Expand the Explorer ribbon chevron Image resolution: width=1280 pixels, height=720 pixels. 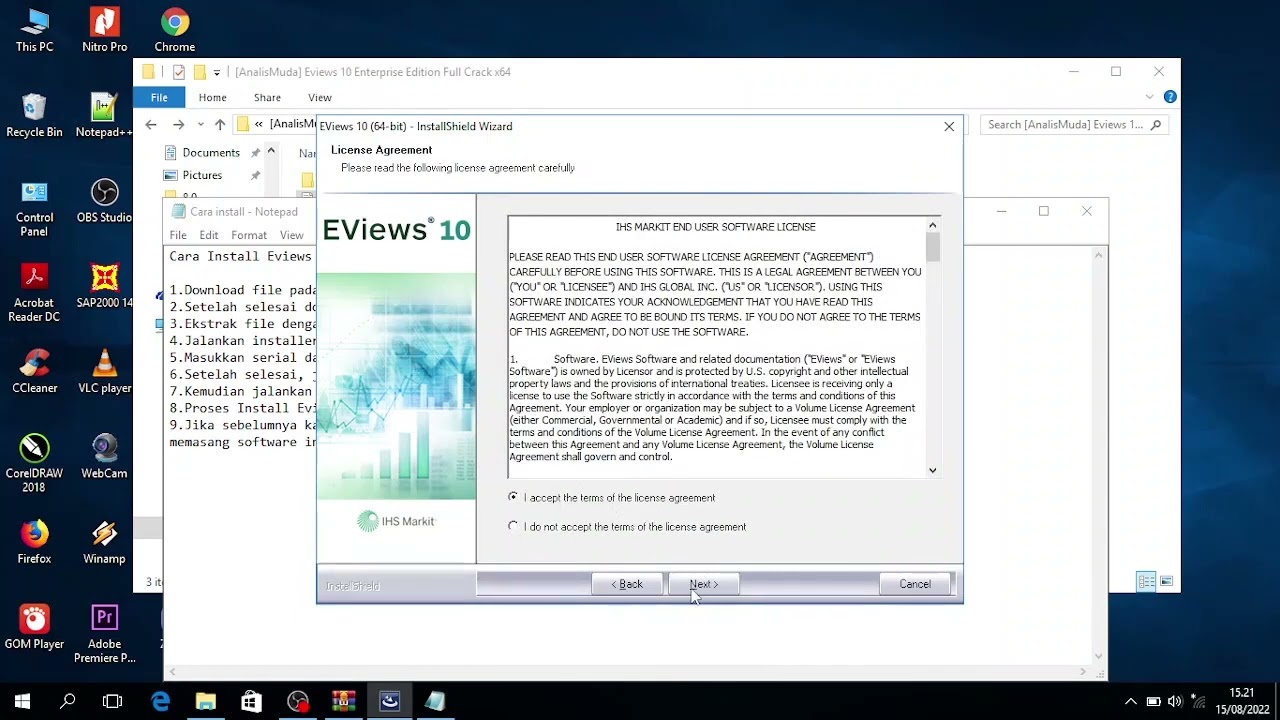click(x=1149, y=97)
